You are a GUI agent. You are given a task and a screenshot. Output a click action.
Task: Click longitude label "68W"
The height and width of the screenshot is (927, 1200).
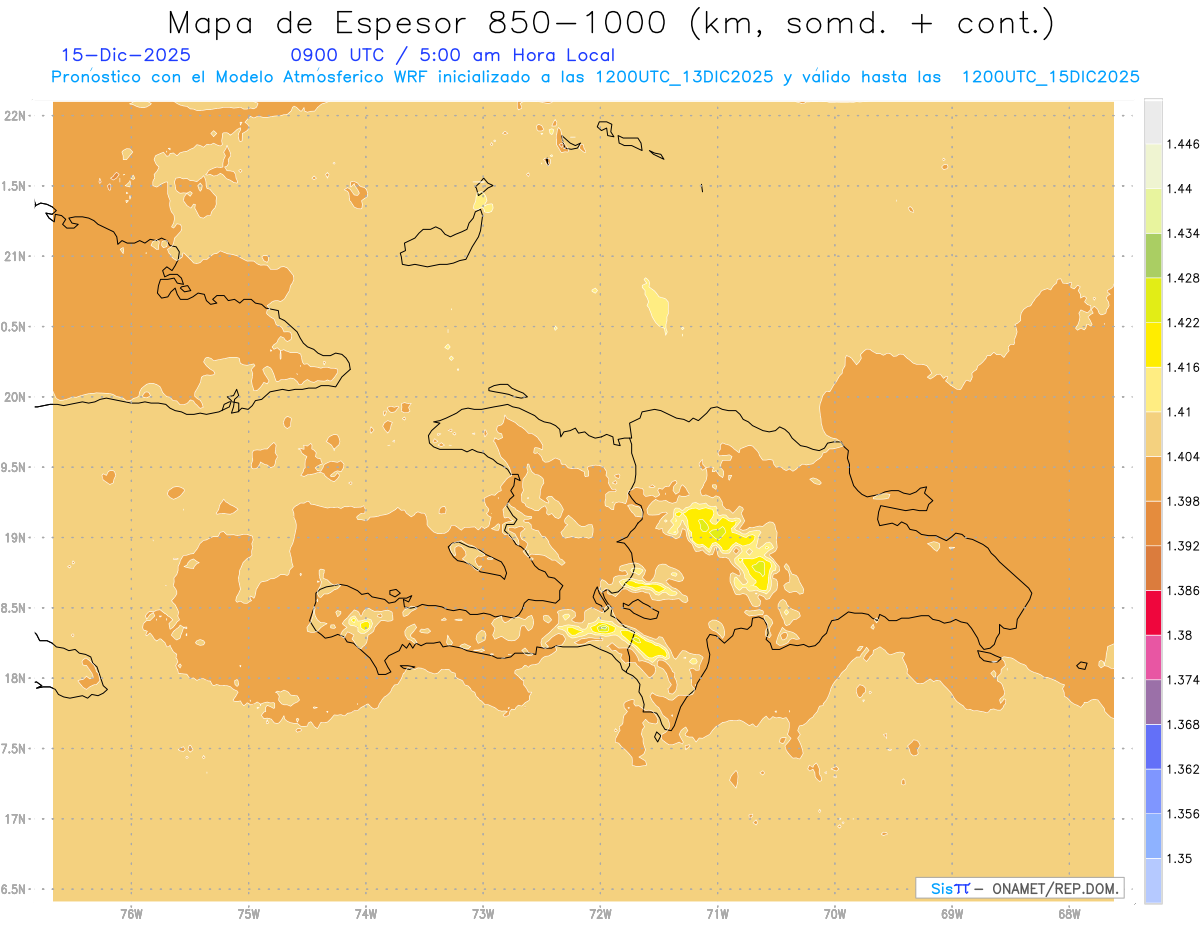click(x=1069, y=913)
